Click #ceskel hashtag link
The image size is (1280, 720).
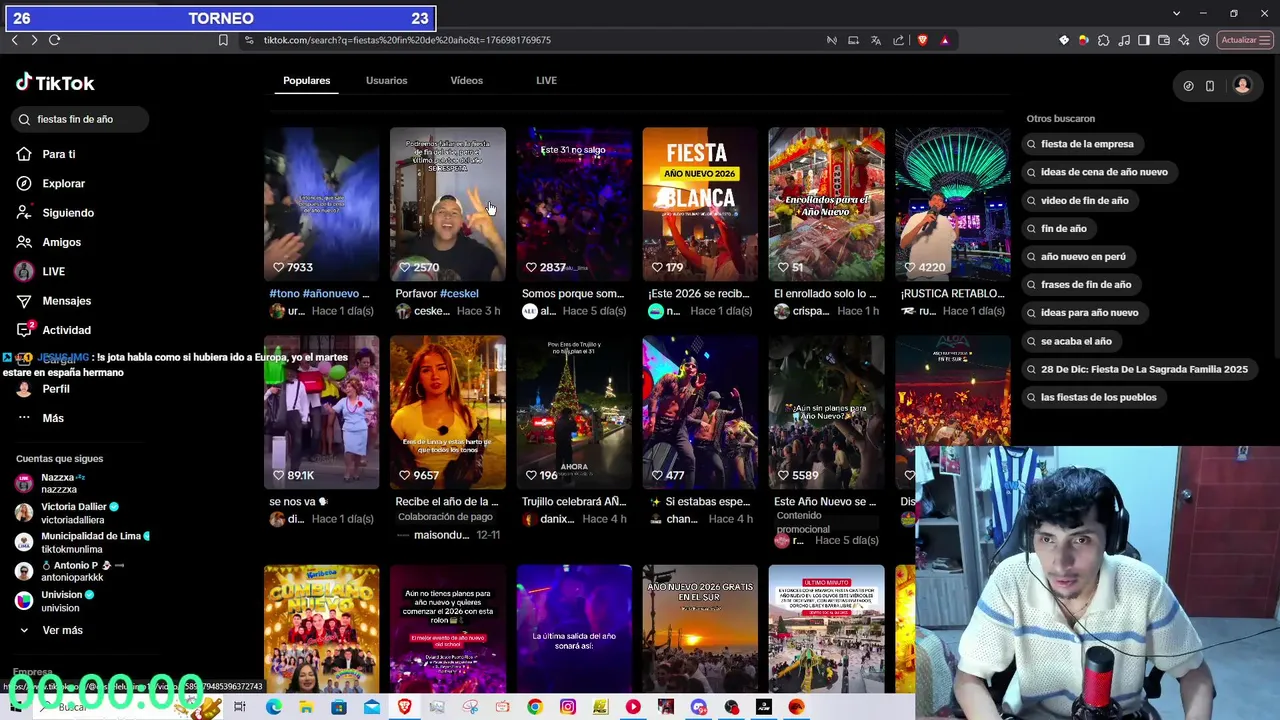[458, 294]
